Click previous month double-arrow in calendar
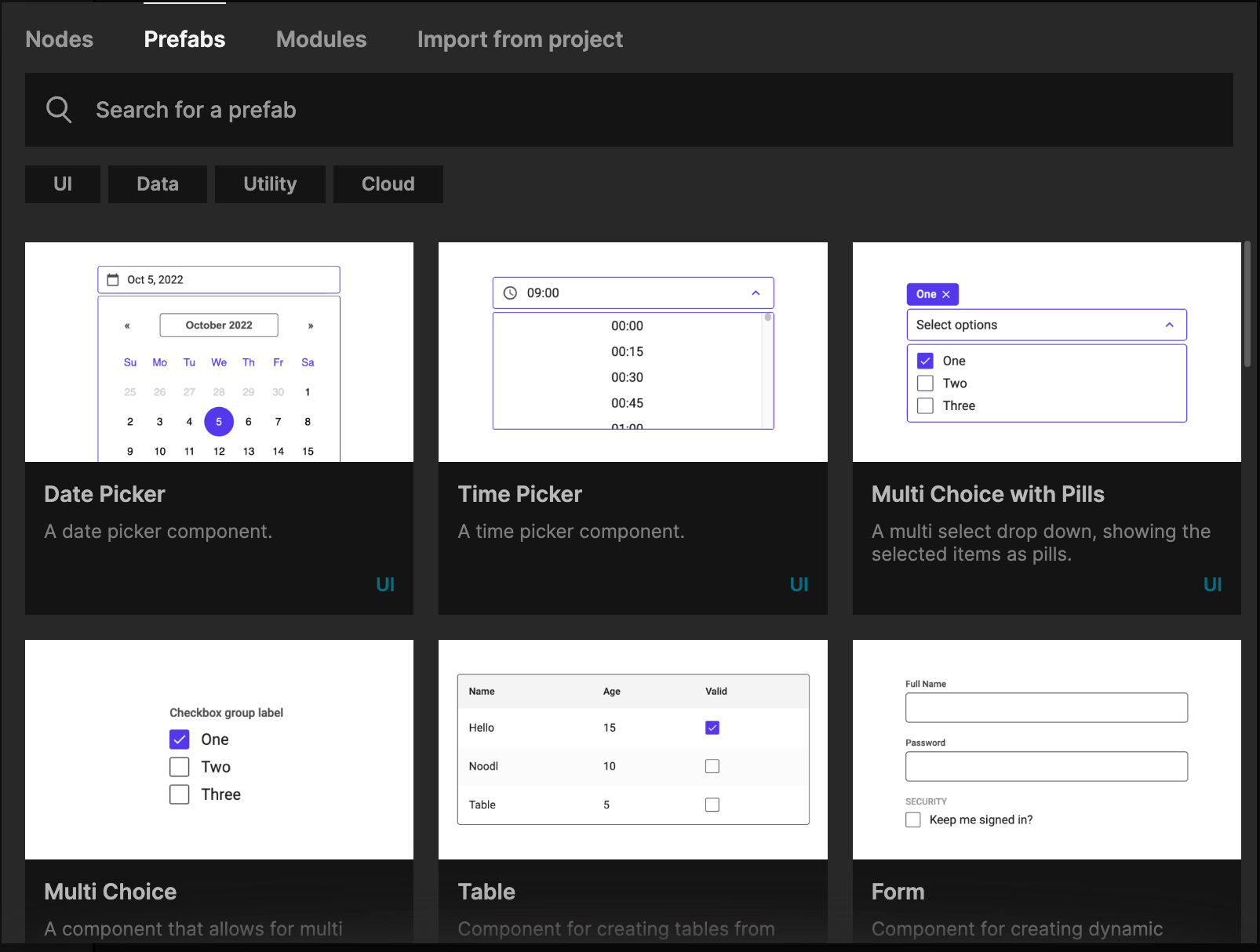The width and height of the screenshot is (1260, 952). coord(127,325)
